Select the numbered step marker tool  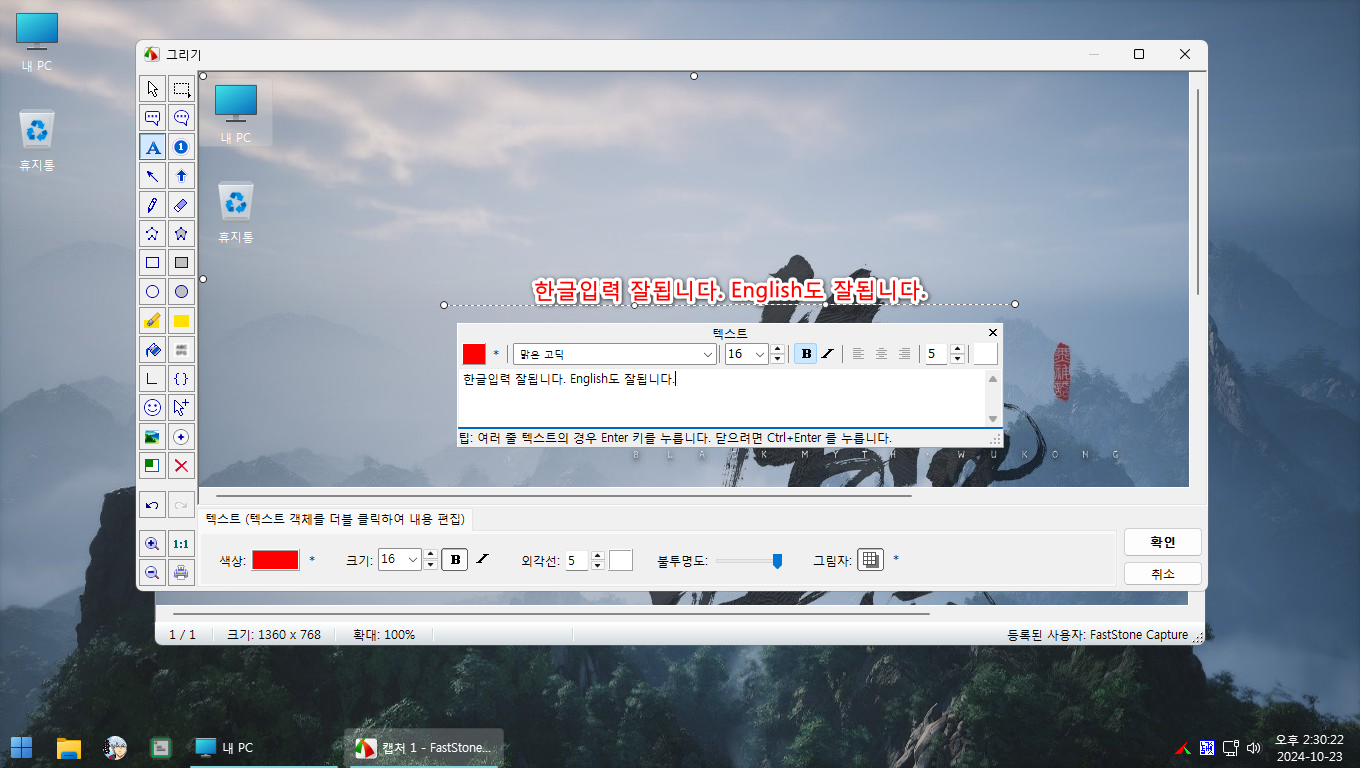point(181,147)
